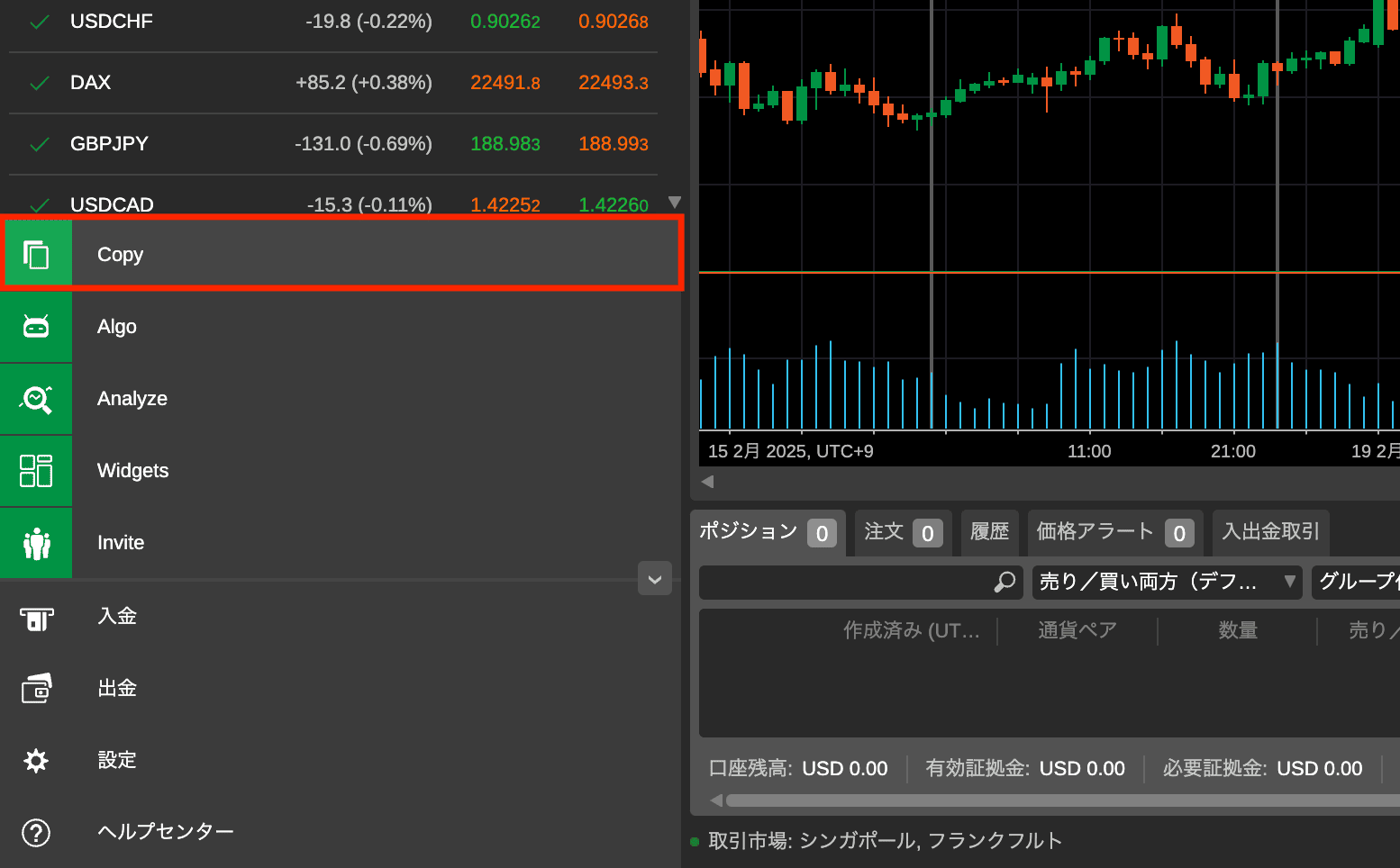Click DAX sell price 22491.8
Image resolution: width=1400 pixels, height=868 pixels.
pyautogui.click(x=505, y=83)
